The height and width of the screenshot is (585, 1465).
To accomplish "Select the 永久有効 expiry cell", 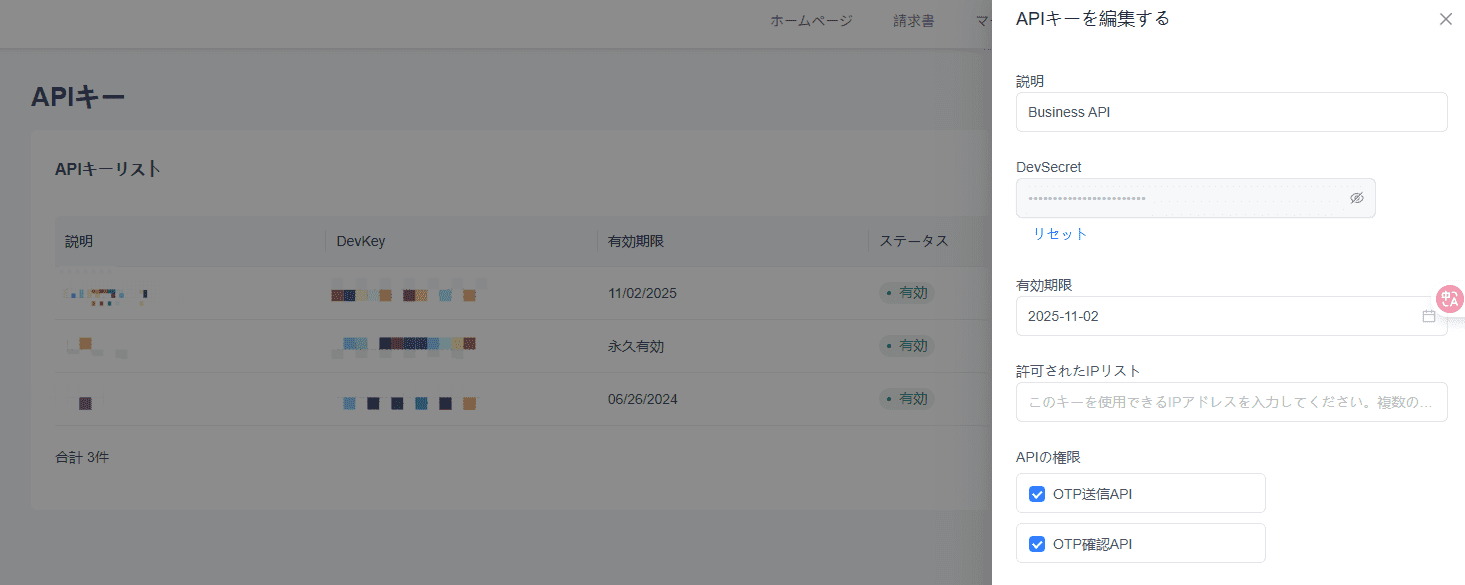I will pos(636,346).
